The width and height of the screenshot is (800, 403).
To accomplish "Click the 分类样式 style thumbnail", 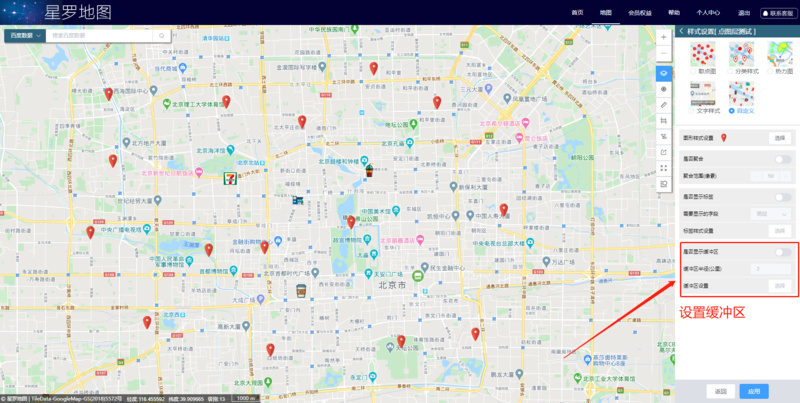I will [741, 55].
